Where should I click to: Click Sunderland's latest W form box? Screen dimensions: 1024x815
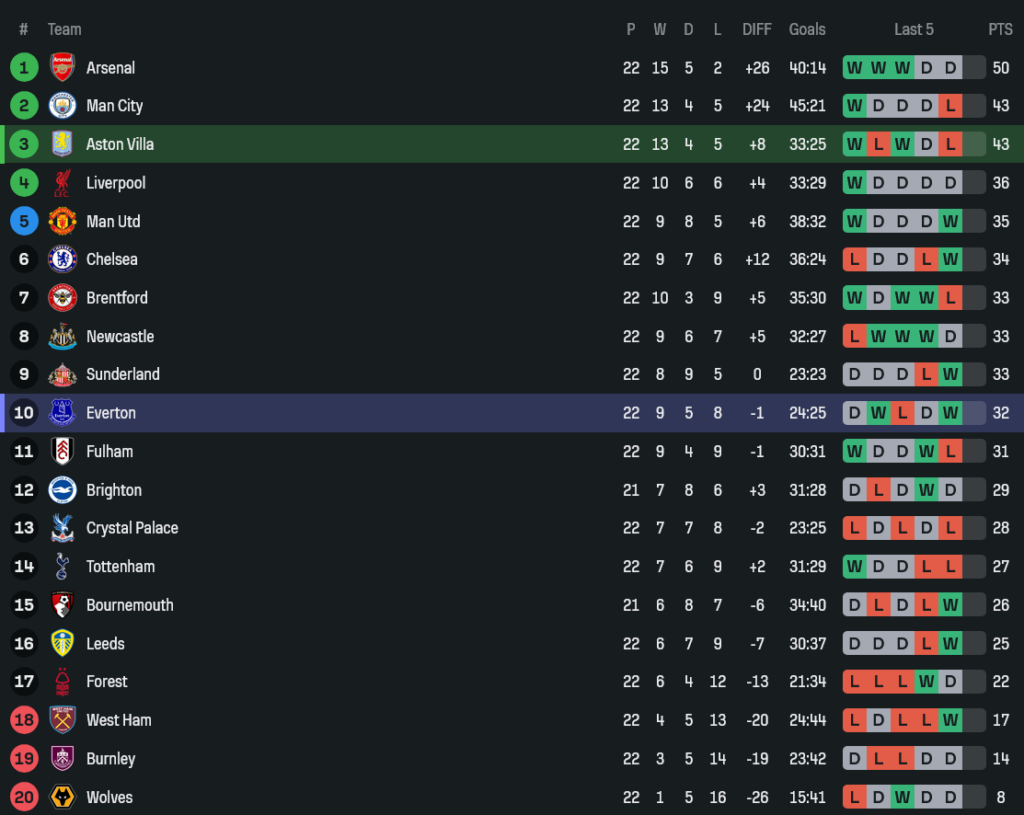pos(950,375)
